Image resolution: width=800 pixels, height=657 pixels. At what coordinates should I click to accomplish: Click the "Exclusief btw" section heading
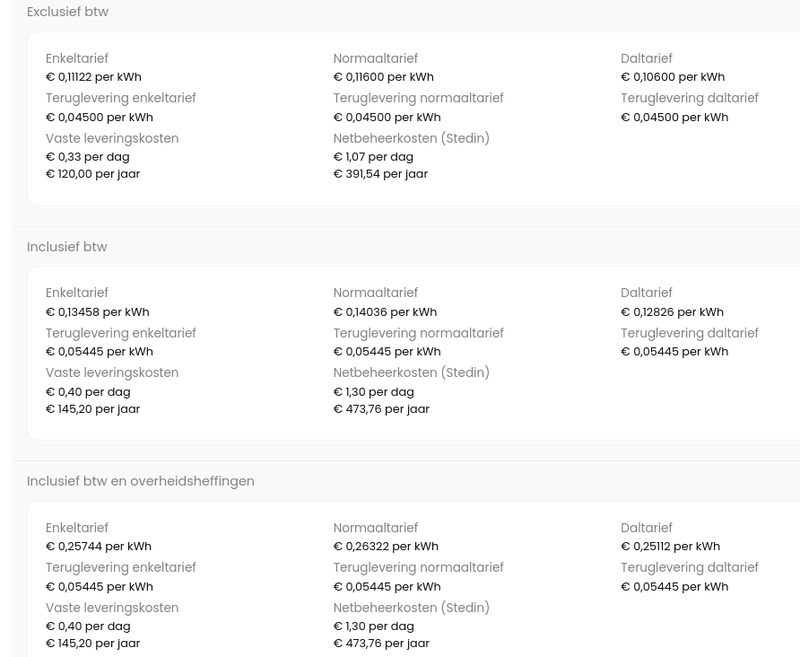tap(67, 12)
